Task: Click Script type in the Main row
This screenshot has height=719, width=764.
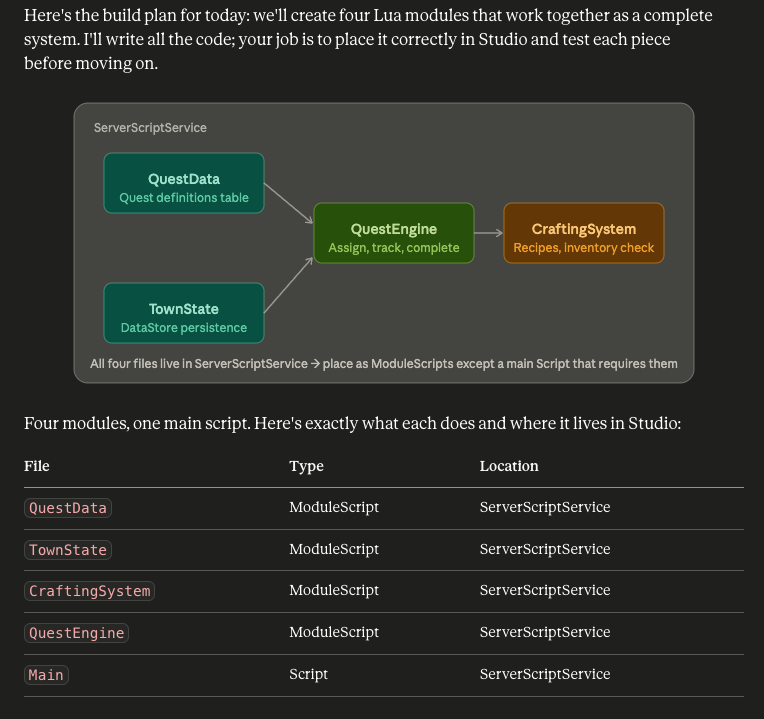Action: click(308, 674)
